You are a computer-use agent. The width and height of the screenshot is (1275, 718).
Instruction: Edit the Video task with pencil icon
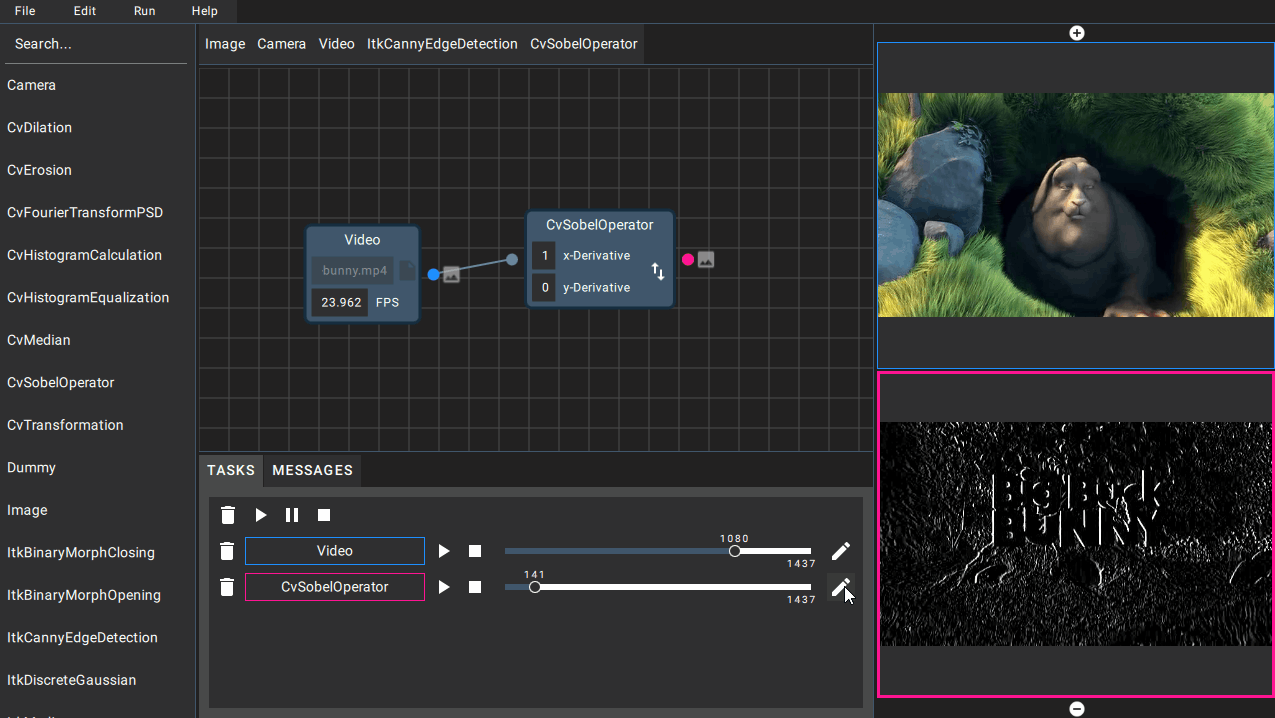coord(841,551)
